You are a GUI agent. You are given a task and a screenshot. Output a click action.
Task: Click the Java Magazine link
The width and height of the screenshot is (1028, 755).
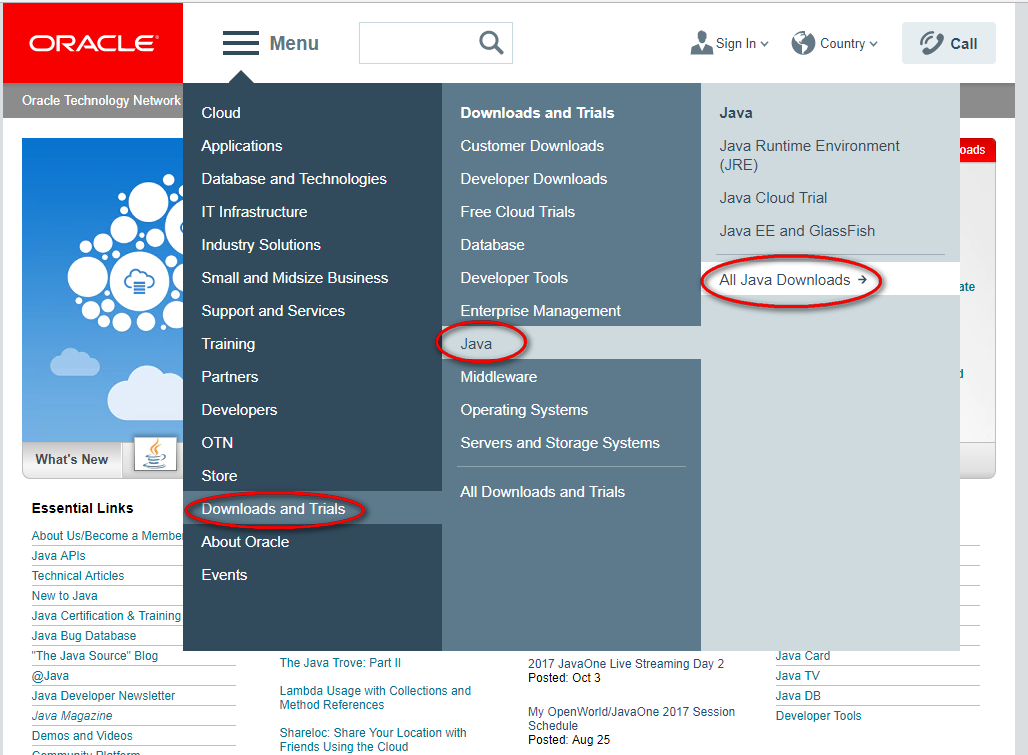tap(72, 716)
